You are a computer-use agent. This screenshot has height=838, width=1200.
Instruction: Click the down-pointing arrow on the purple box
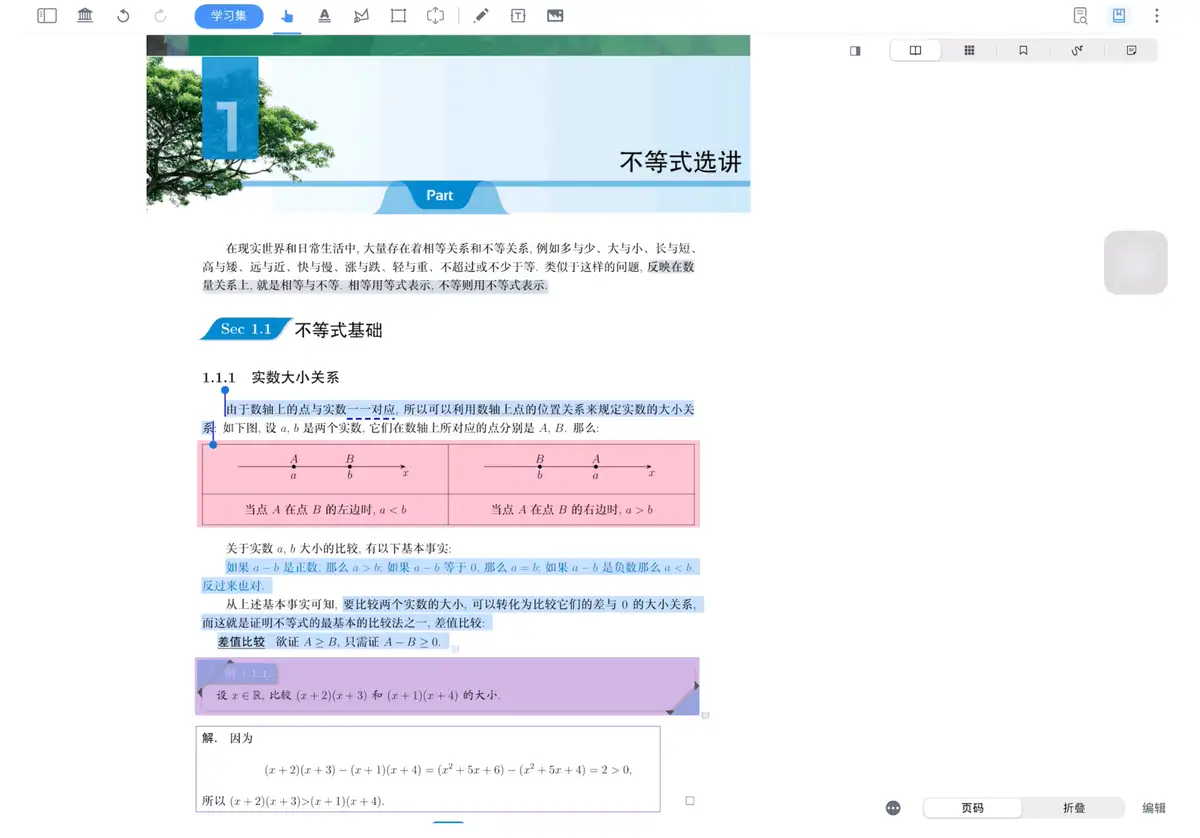pyautogui.click(x=670, y=711)
